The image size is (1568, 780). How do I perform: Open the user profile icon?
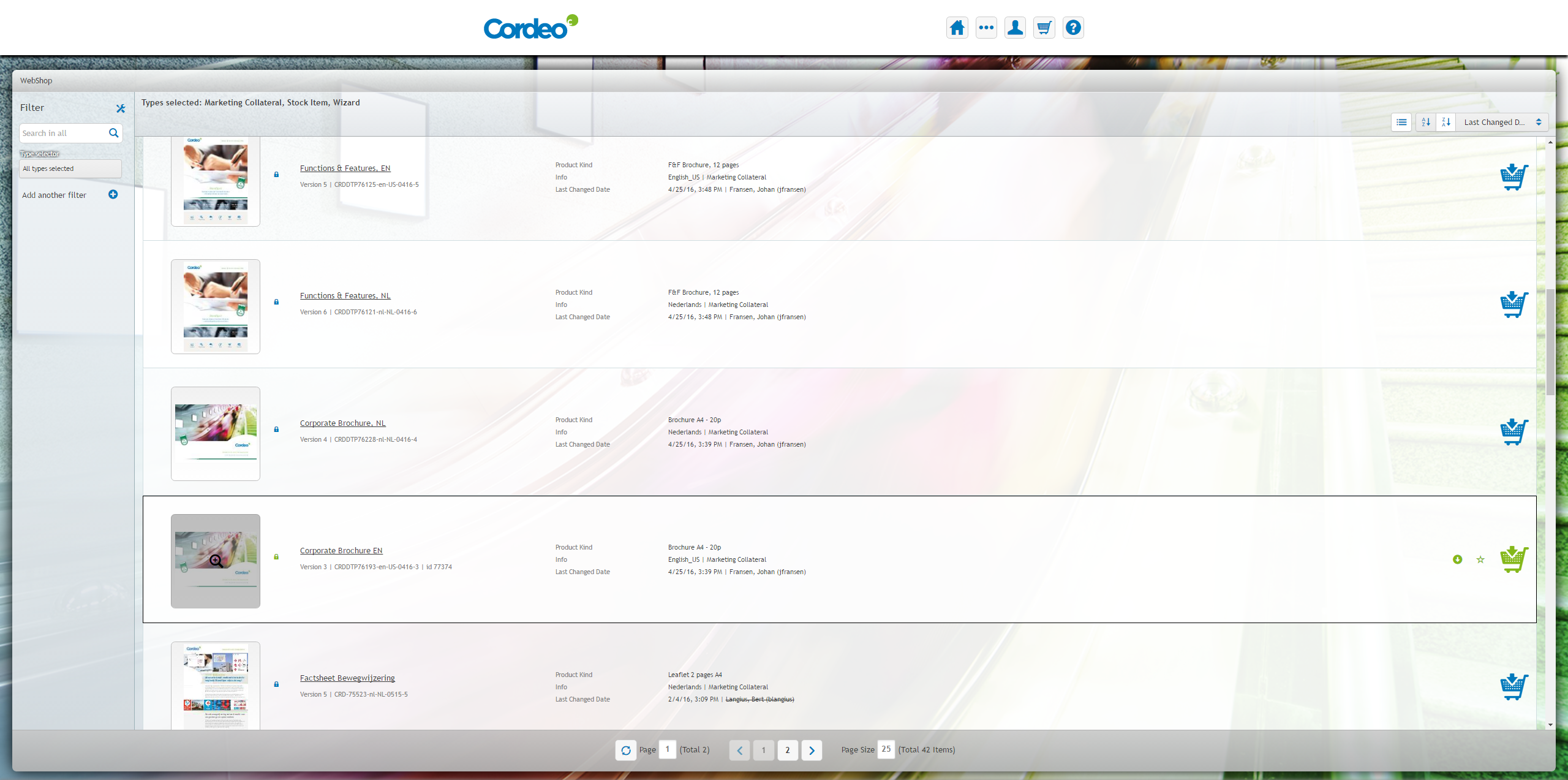point(1015,28)
